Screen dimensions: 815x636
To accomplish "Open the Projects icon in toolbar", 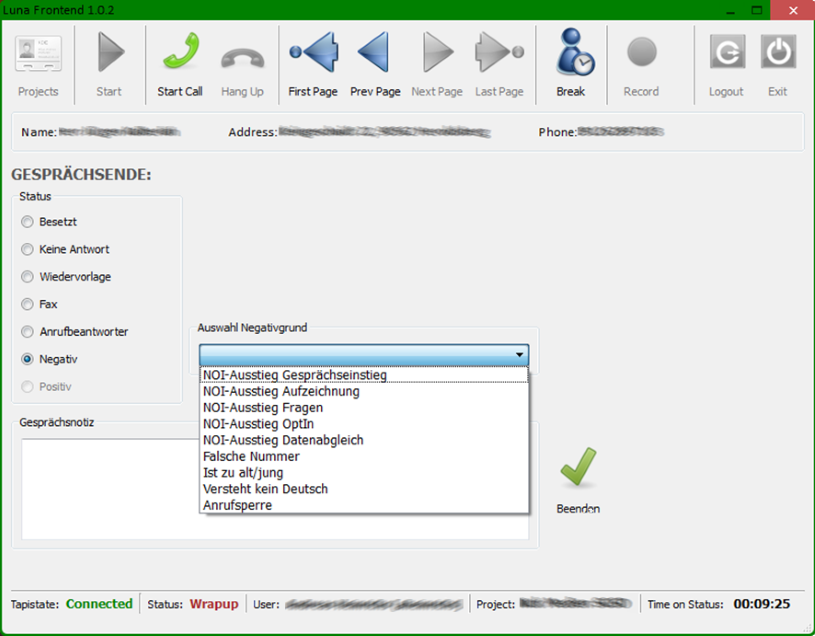I will (38, 53).
